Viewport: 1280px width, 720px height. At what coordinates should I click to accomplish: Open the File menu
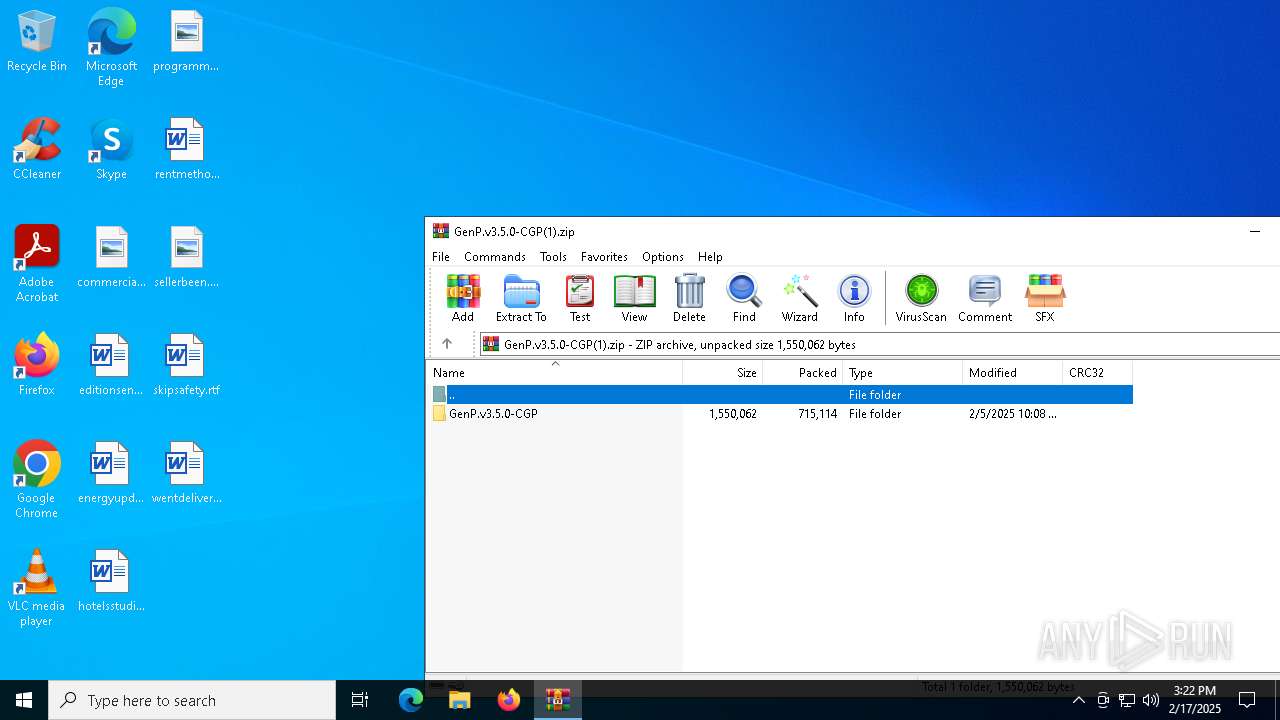coord(441,257)
